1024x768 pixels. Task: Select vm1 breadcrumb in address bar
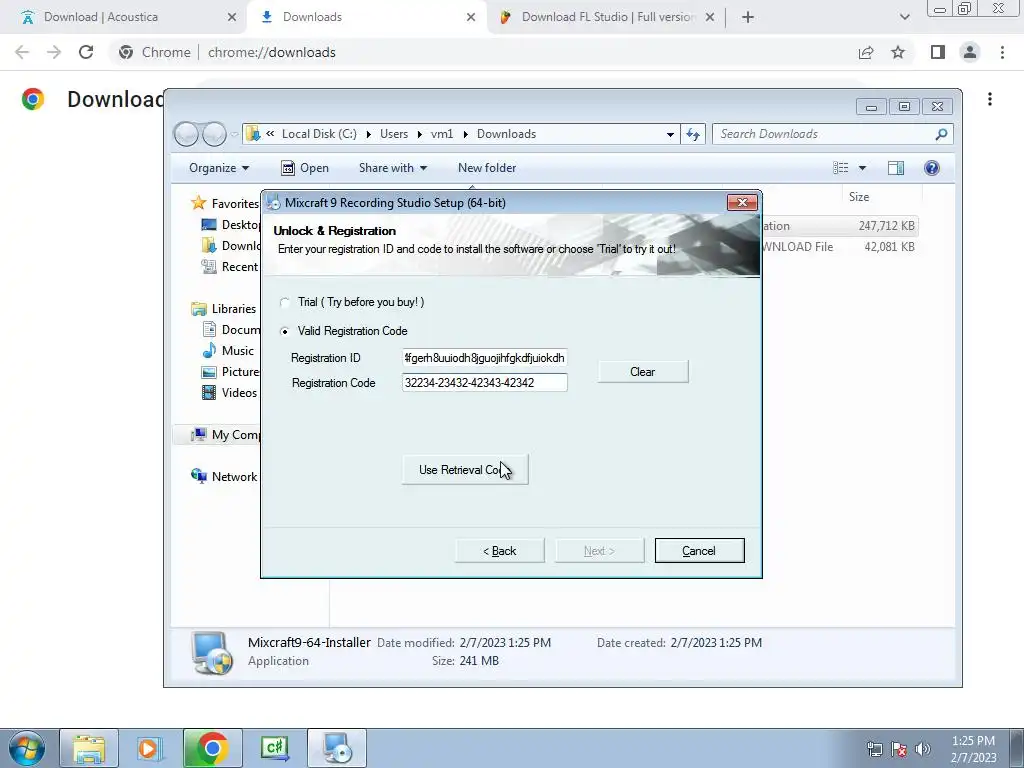(442, 134)
